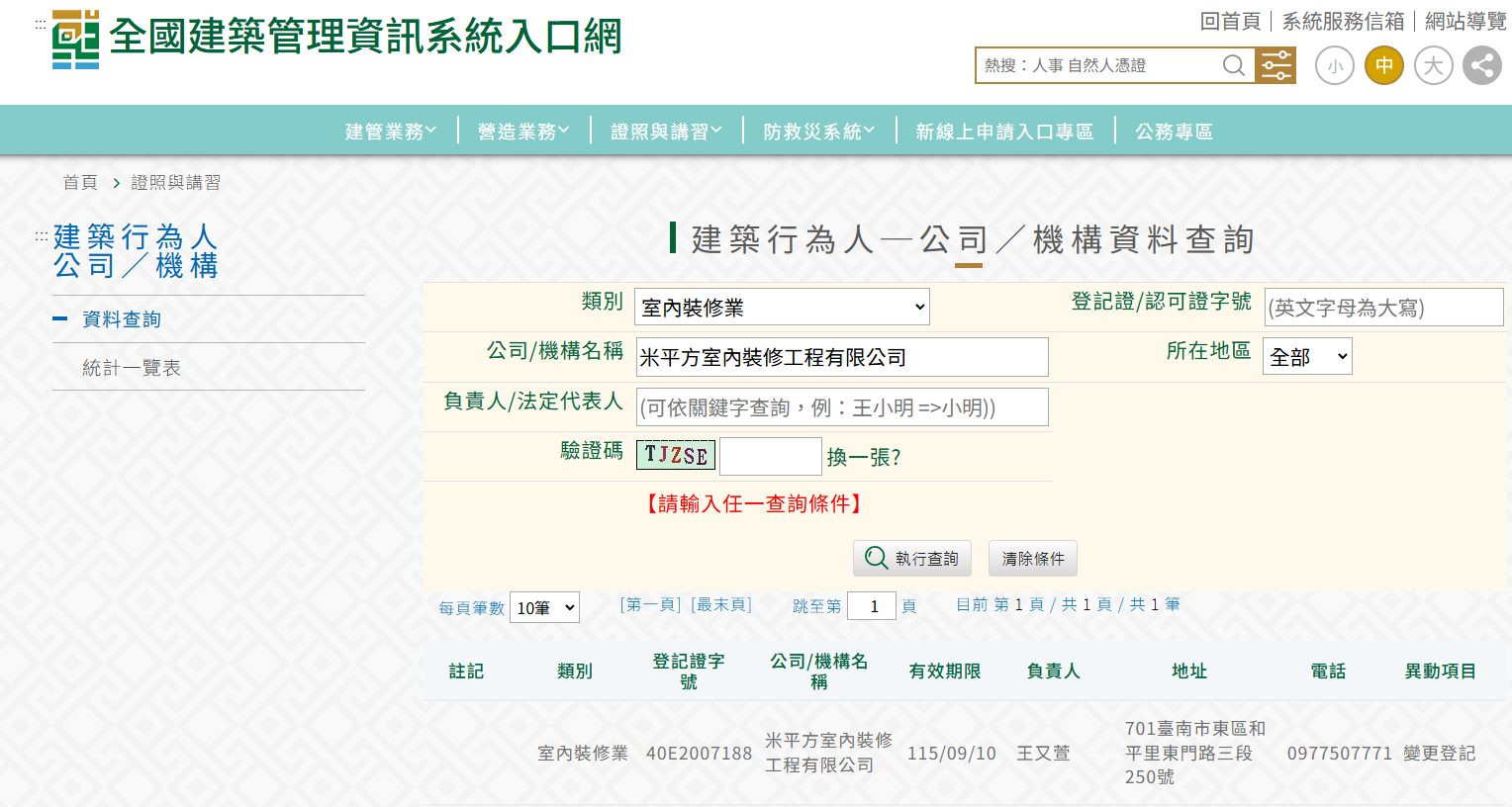The width and height of the screenshot is (1512, 807).
Task: Expand the 建管業務 navigation menu
Action: (x=390, y=130)
